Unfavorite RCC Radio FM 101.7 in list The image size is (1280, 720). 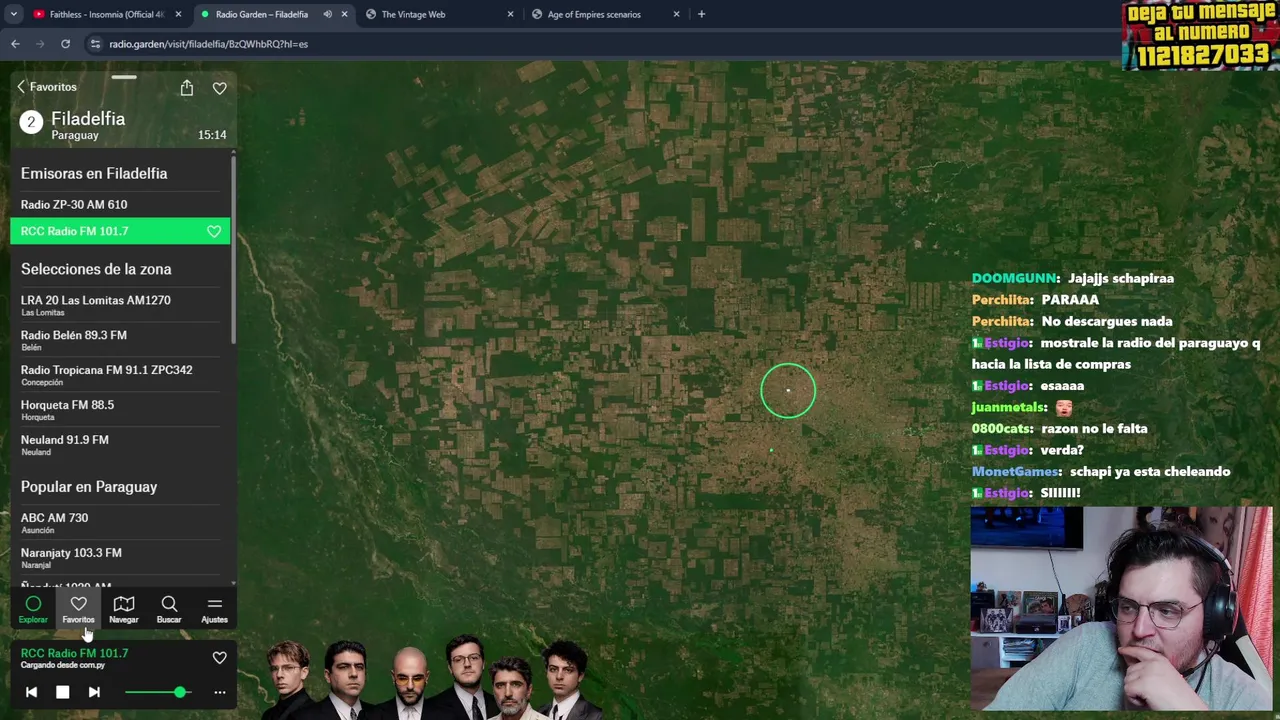(x=213, y=231)
